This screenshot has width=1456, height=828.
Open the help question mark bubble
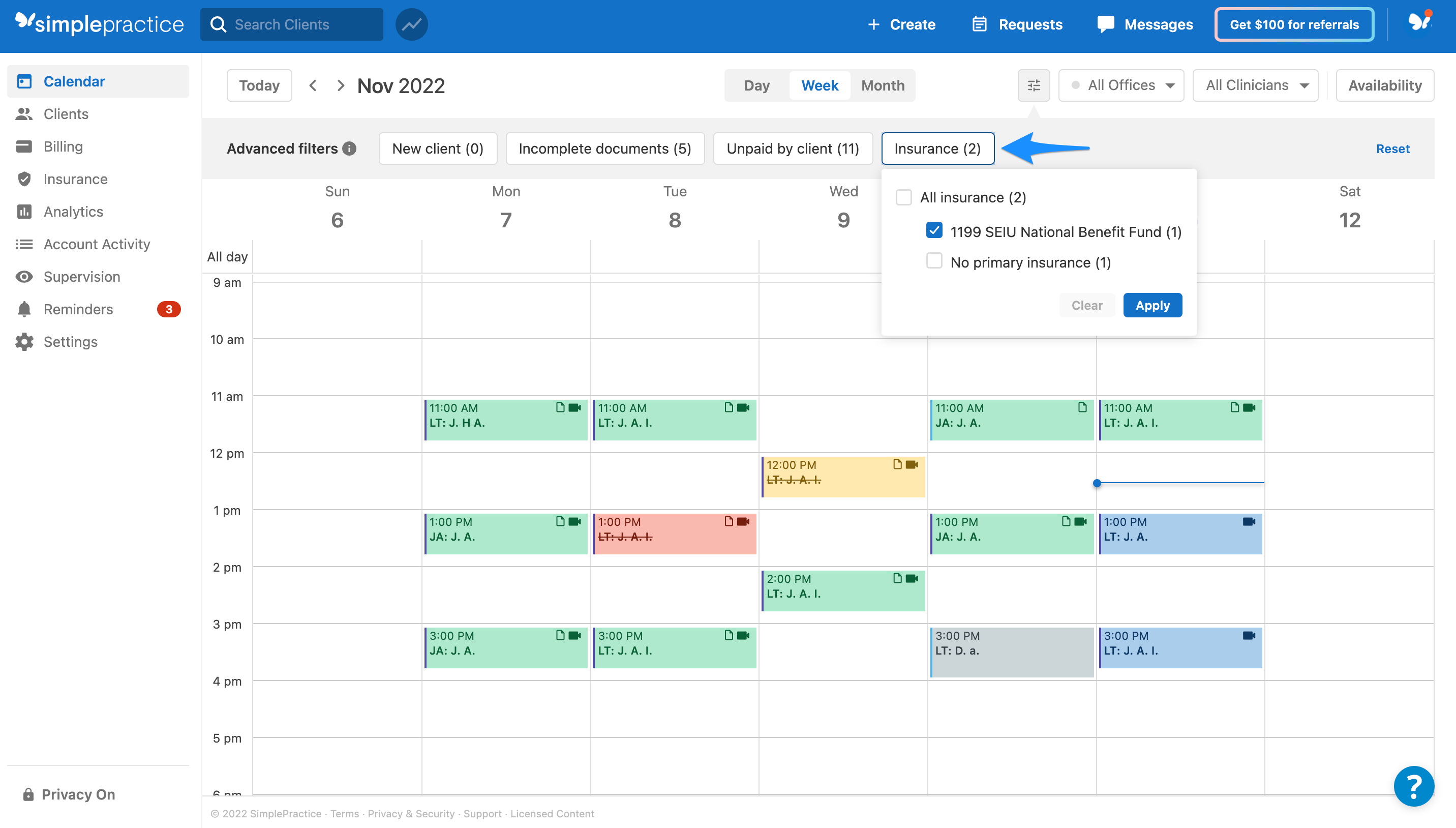click(1414, 786)
